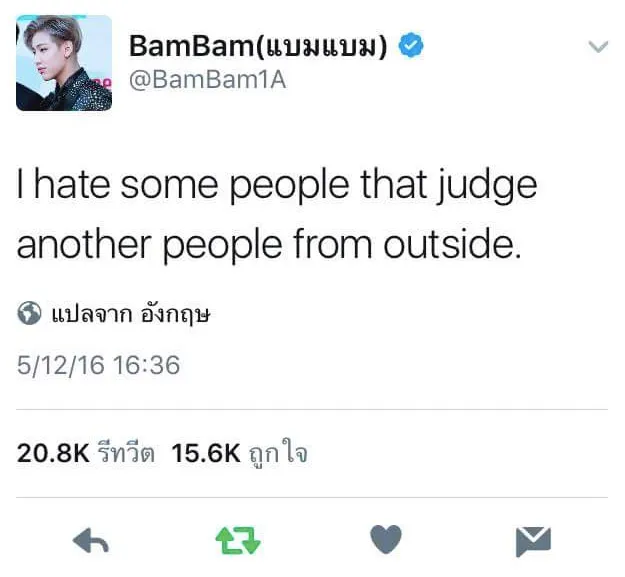Retweet using the green arrows icon

tap(238, 541)
